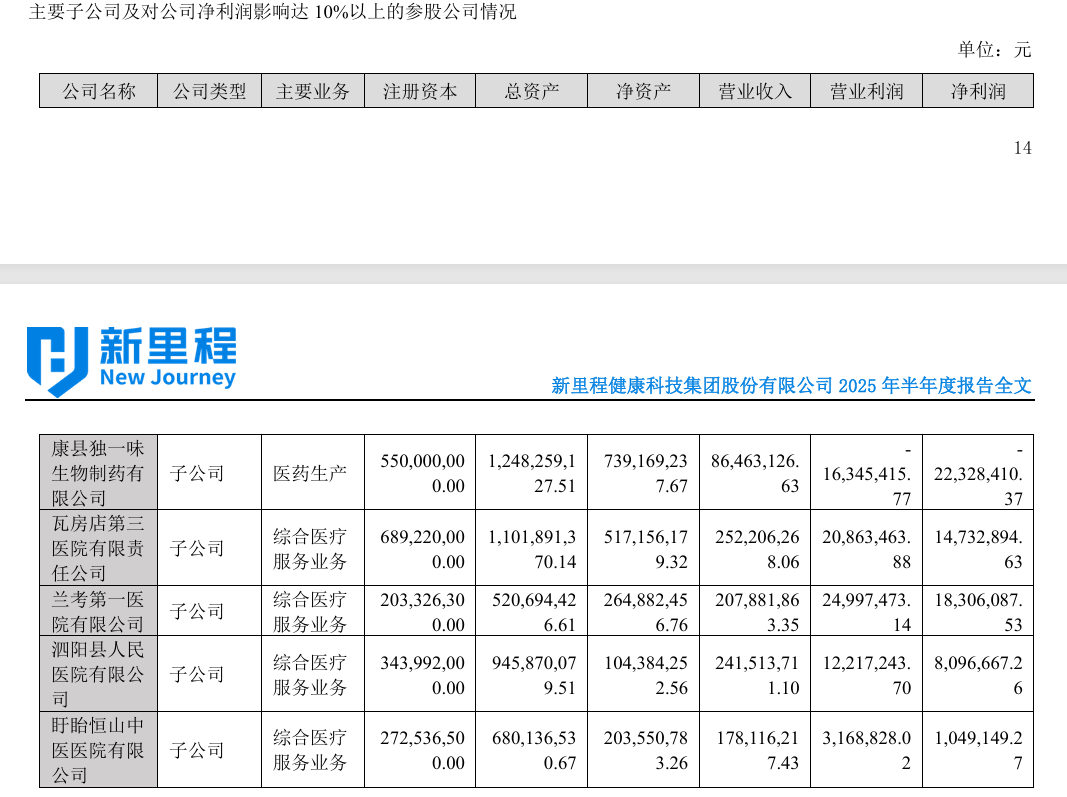This screenshot has width=1067, height=797.
Task: Select company name 盱眙恒山中医医院有限公司
Action: (x=98, y=750)
